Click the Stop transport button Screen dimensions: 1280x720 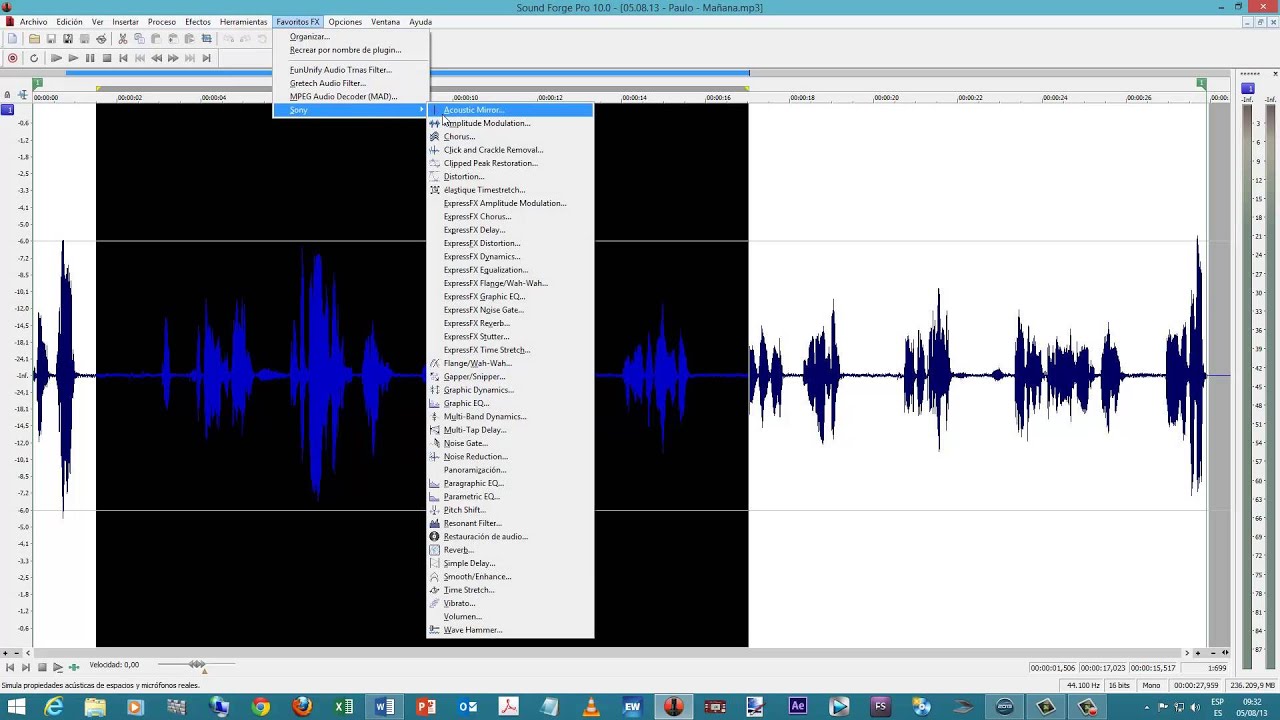coord(107,58)
